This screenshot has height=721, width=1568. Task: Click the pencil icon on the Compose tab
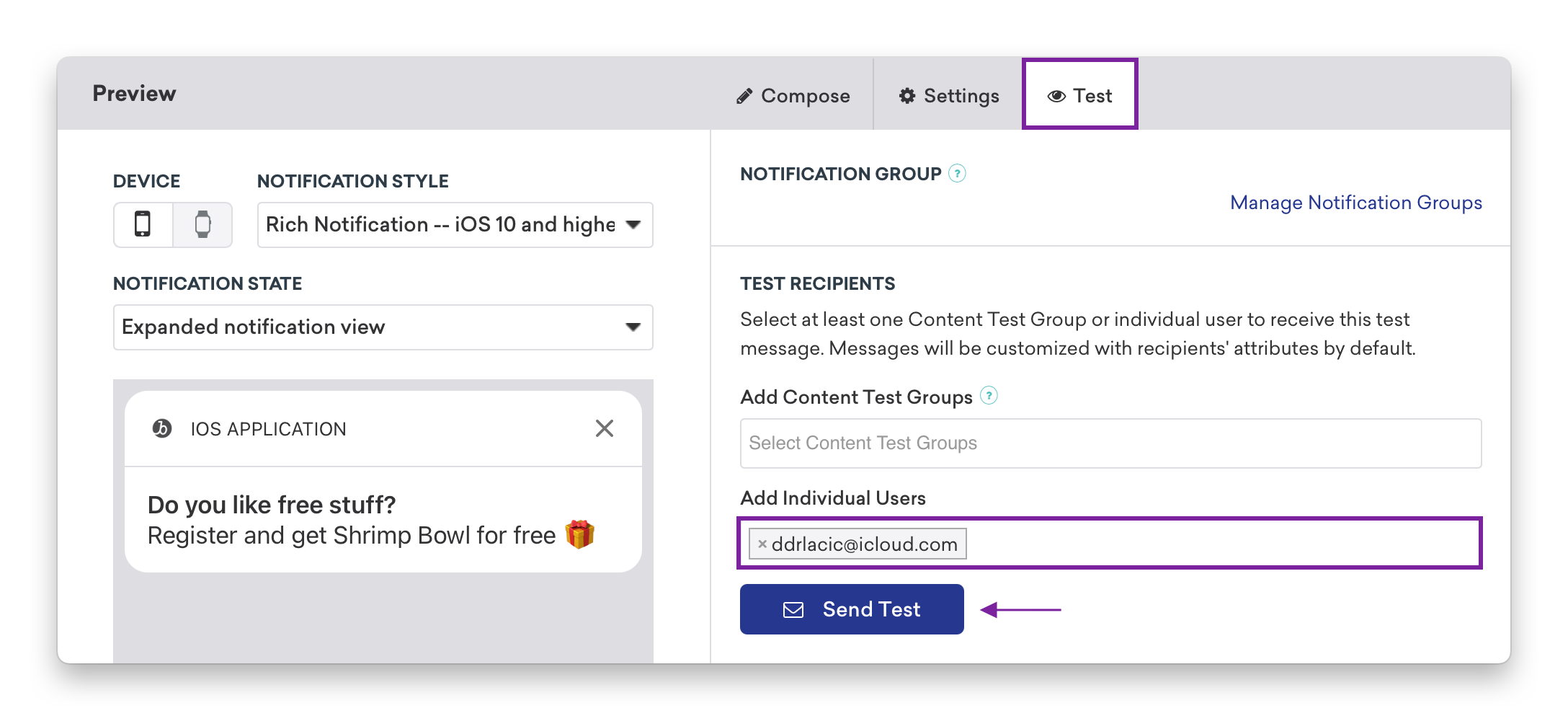744,96
